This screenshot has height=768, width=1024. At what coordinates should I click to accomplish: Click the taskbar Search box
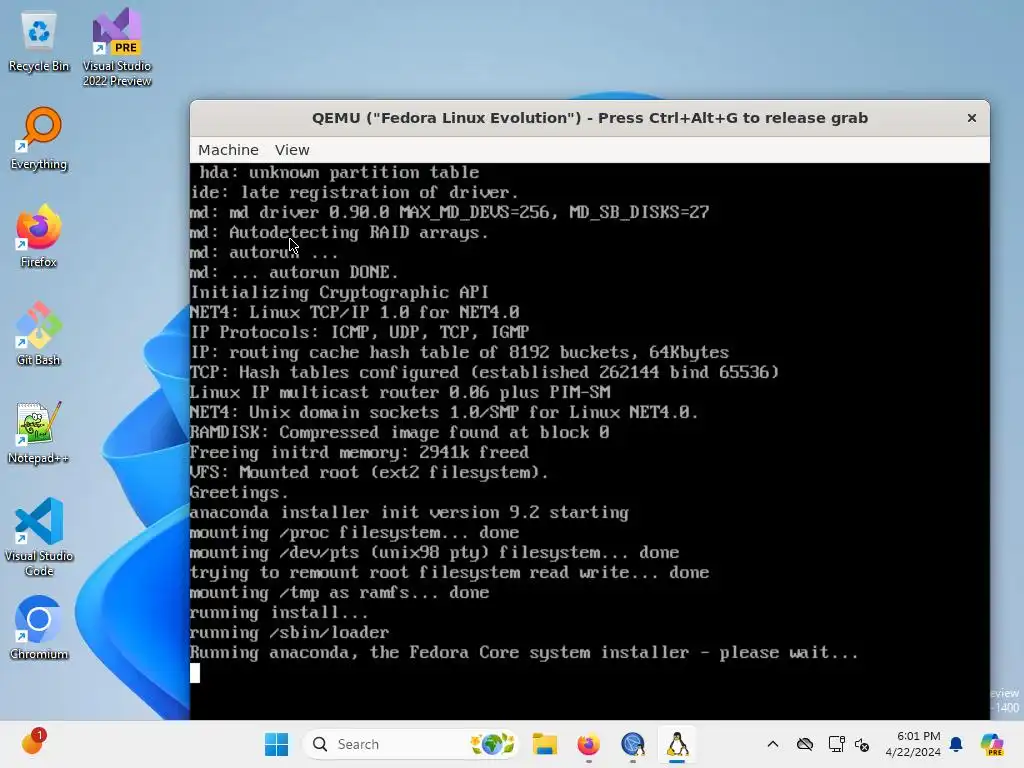[x=411, y=744]
